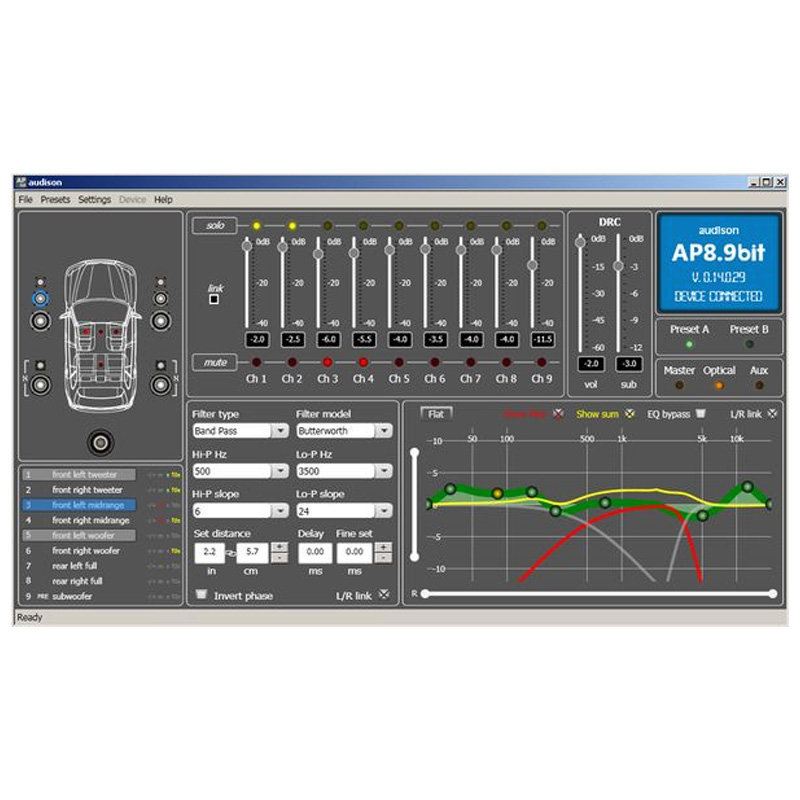This screenshot has width=800, height=800.
Task: Select Optical input source
Action: point(719,385)
